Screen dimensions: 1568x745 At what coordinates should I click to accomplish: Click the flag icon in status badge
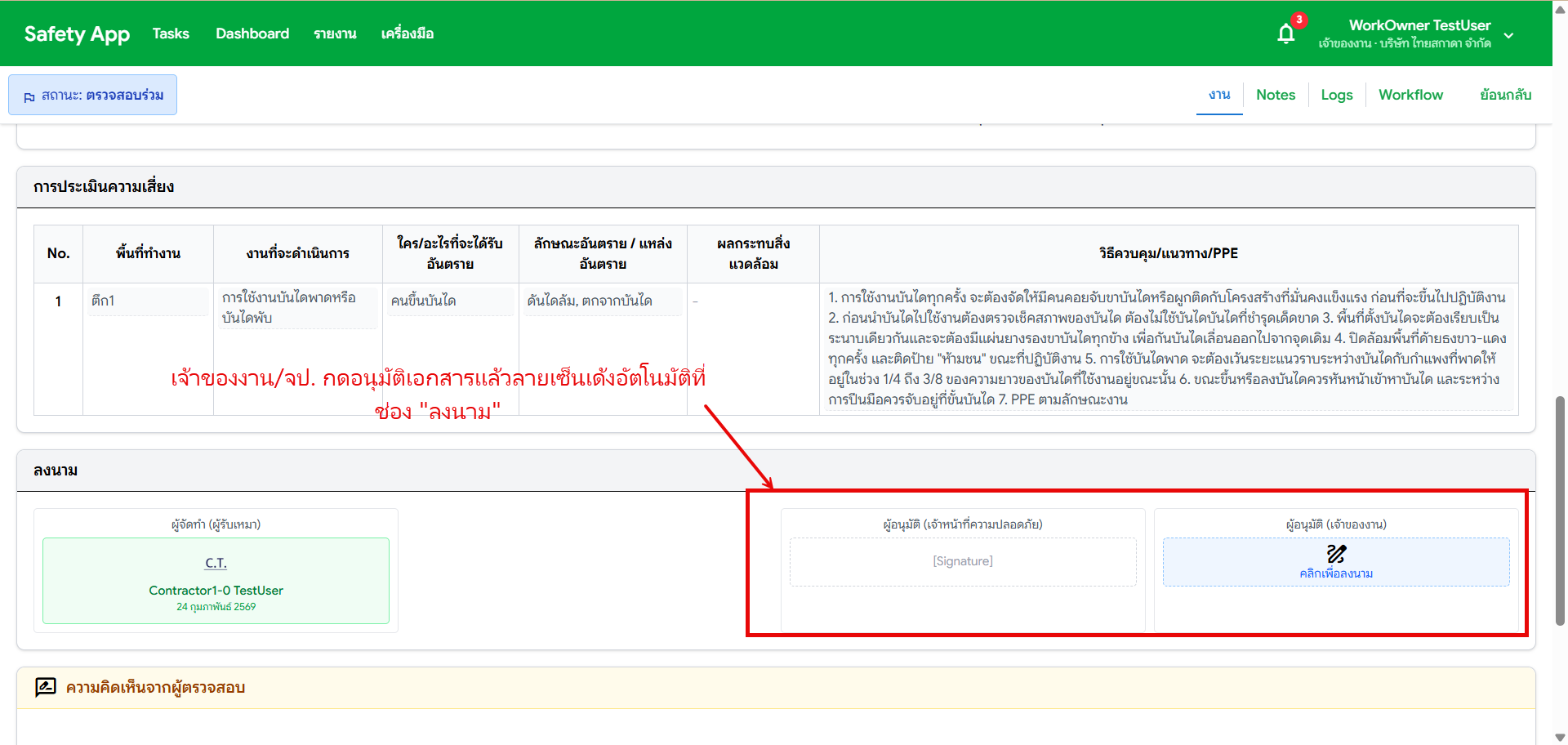(29, 96)
